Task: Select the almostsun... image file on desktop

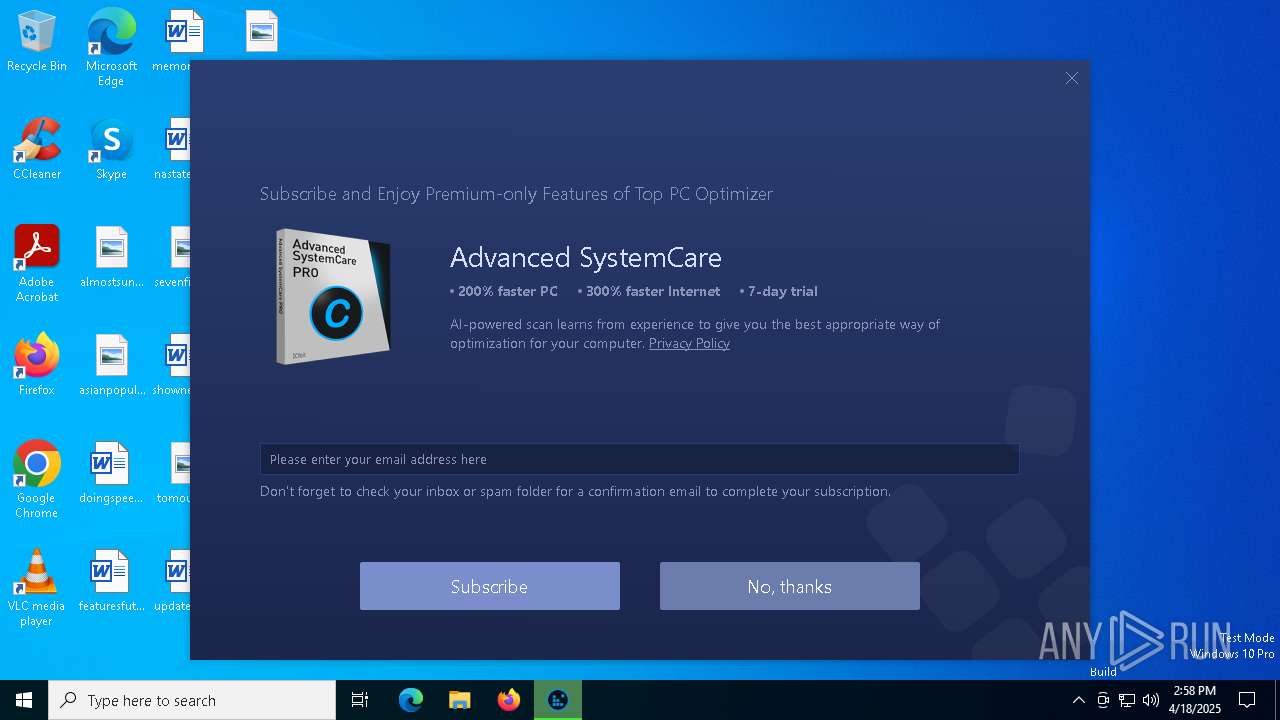Action: (x=112, y=258)
